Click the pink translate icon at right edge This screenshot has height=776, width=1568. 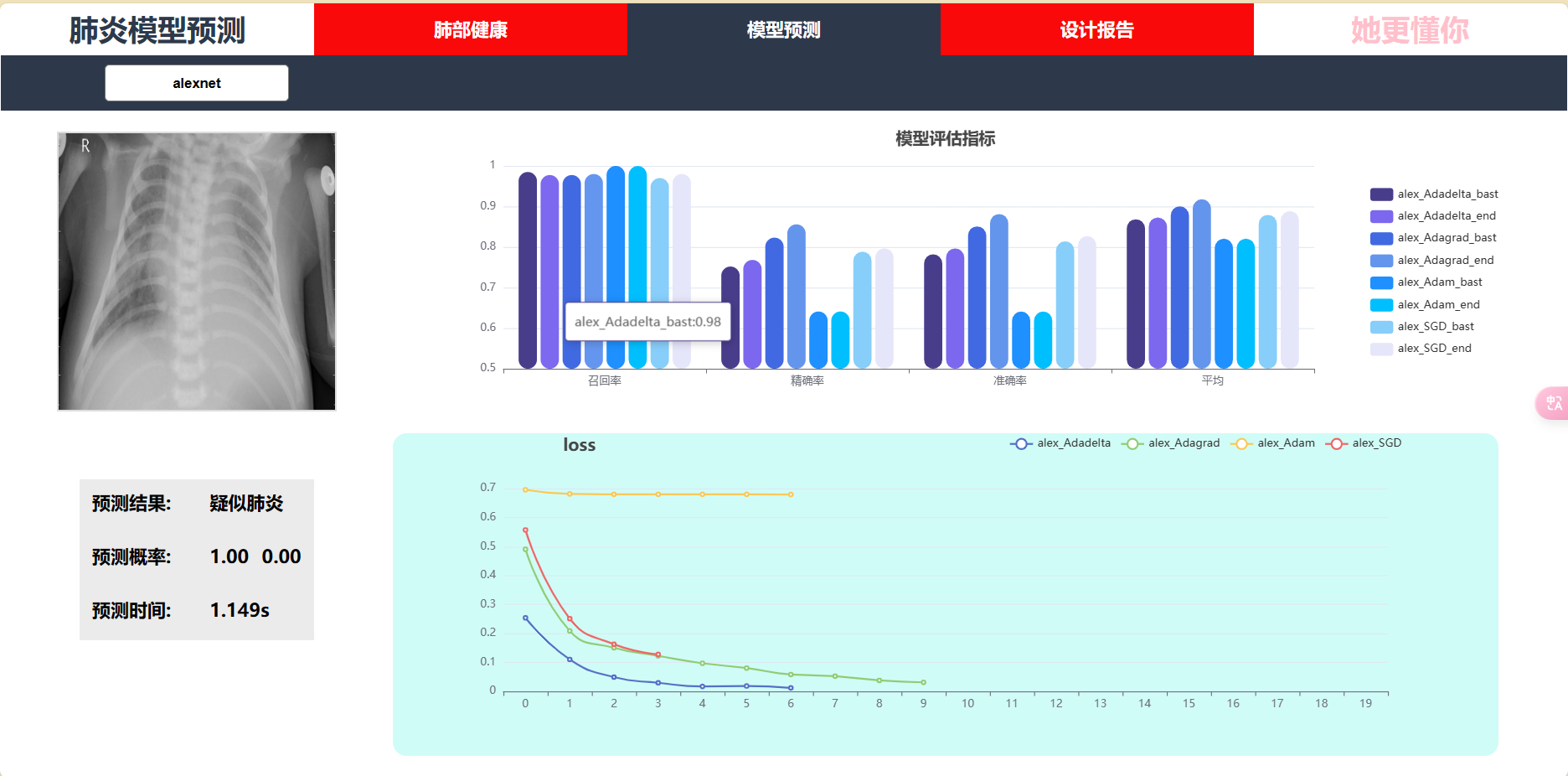pos(1553,403)
